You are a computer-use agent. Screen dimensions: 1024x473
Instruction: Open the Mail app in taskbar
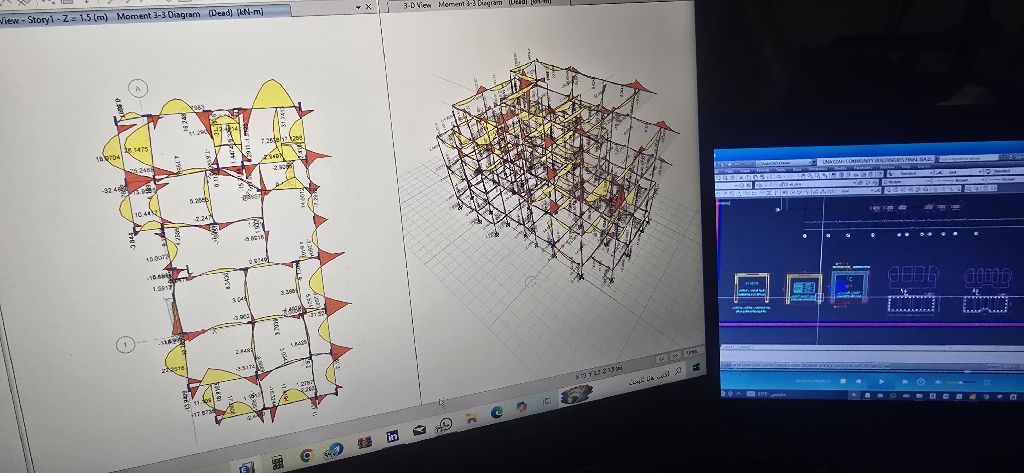pos(420,430)
